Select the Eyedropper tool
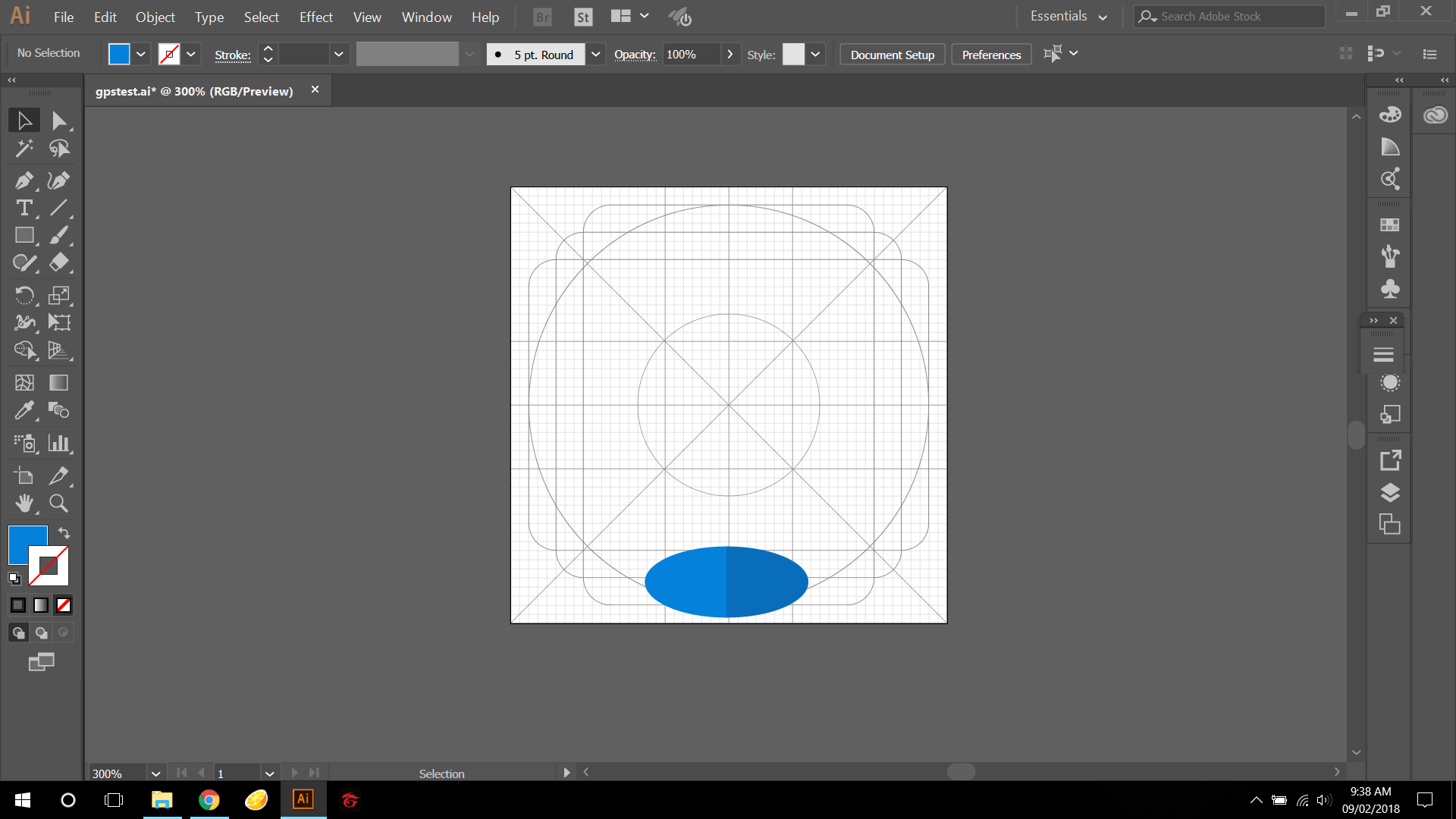This screenshot has height=819, width=1456. (24, 410)
